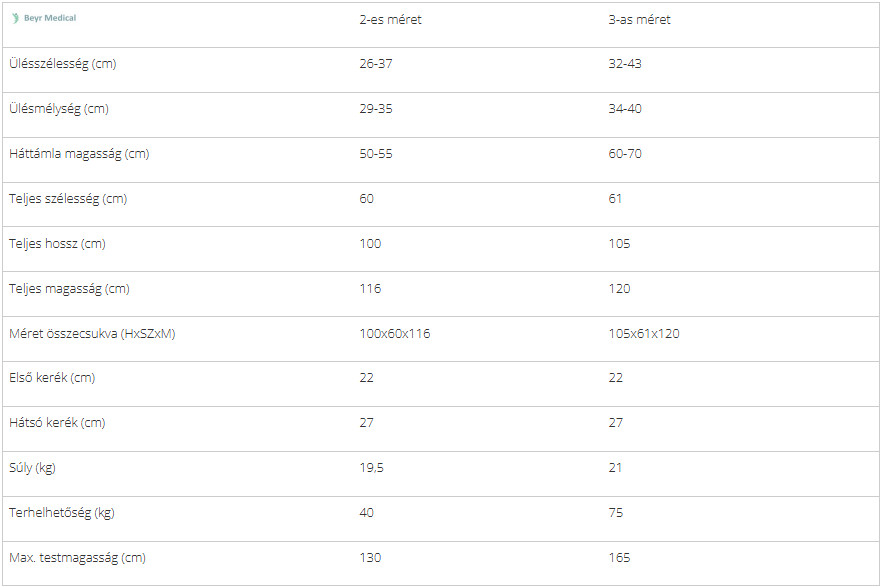Select the 2-es méret column header
This screenshot has width=884, height=587.
click(x=390, y=20)
